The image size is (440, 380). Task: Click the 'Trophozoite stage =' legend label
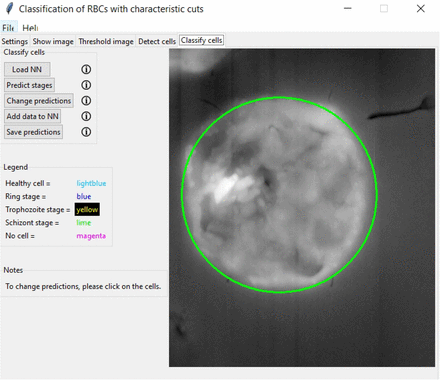point(38,209)
